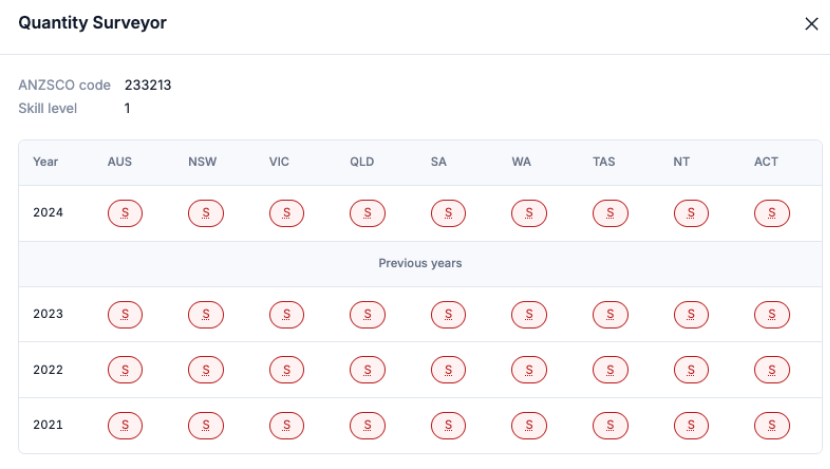The image size is (830, 469).
Task: Click the 2024 ACT shortage badge
Action: click(772, 213)
